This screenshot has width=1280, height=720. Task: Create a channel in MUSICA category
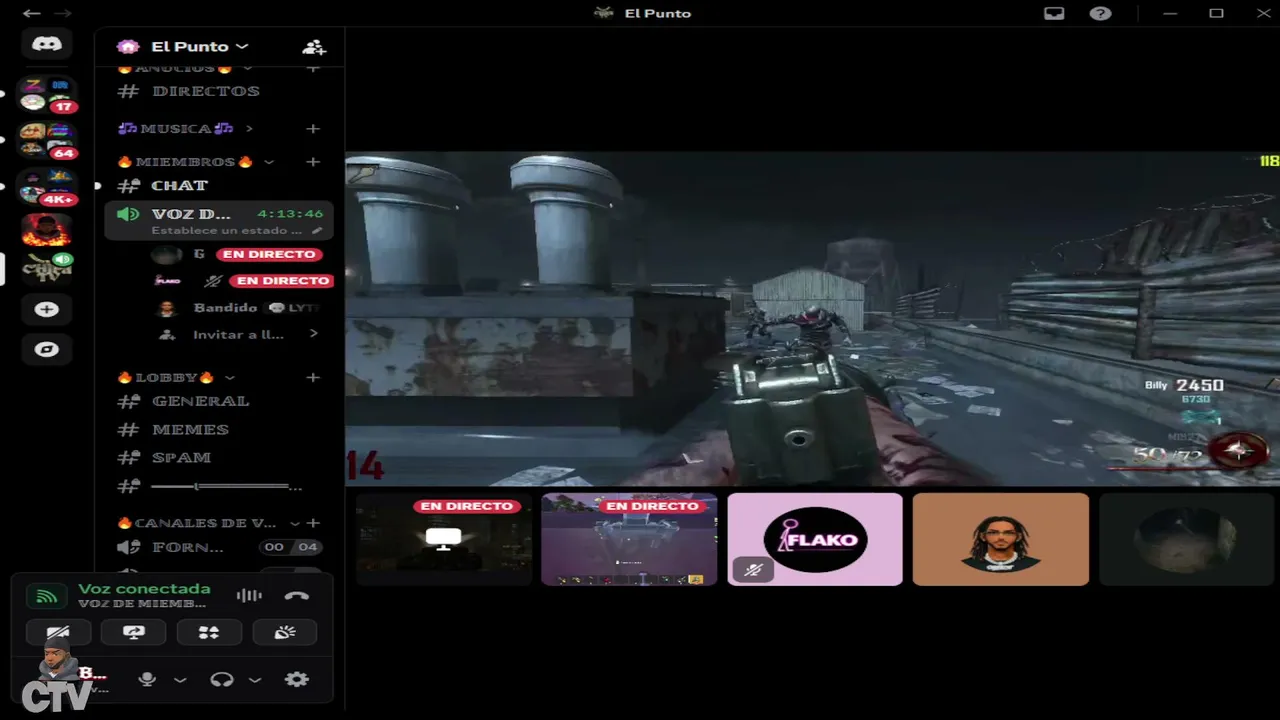click(313, 129)
